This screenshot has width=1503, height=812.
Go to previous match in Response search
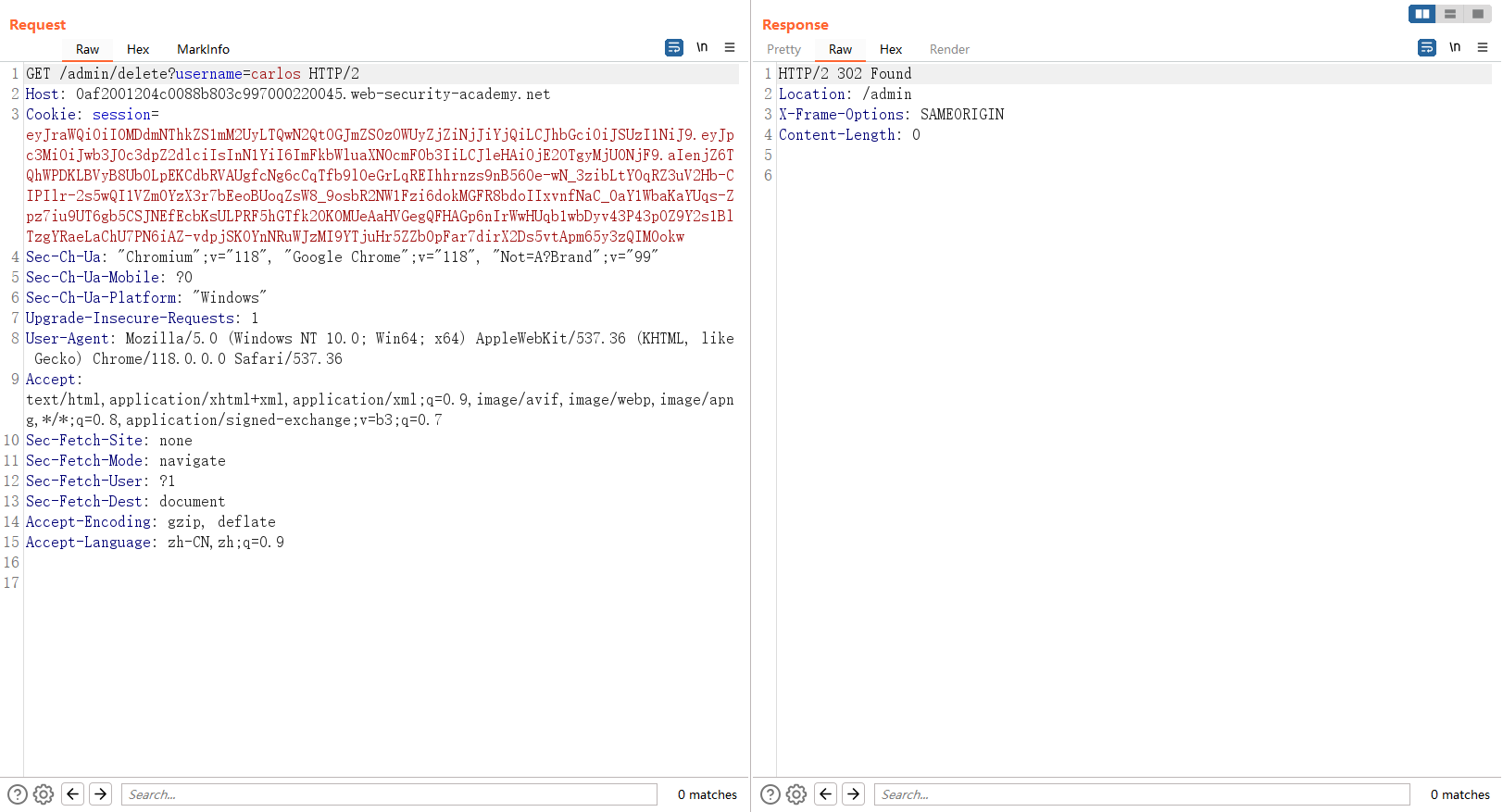tap(826, 793)
